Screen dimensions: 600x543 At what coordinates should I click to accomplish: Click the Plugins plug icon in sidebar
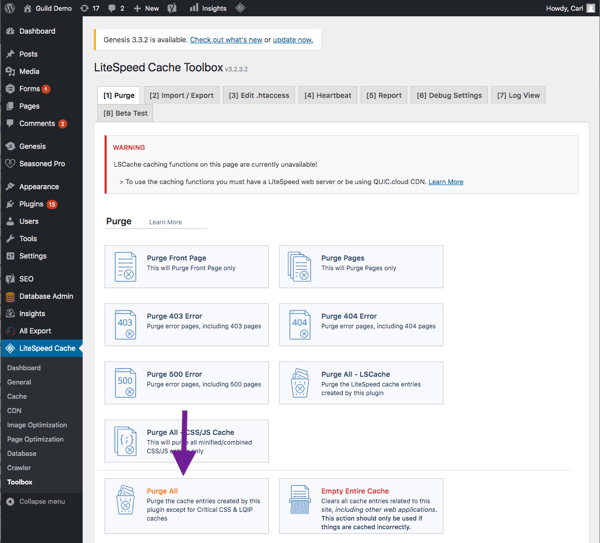pos(10,204)
